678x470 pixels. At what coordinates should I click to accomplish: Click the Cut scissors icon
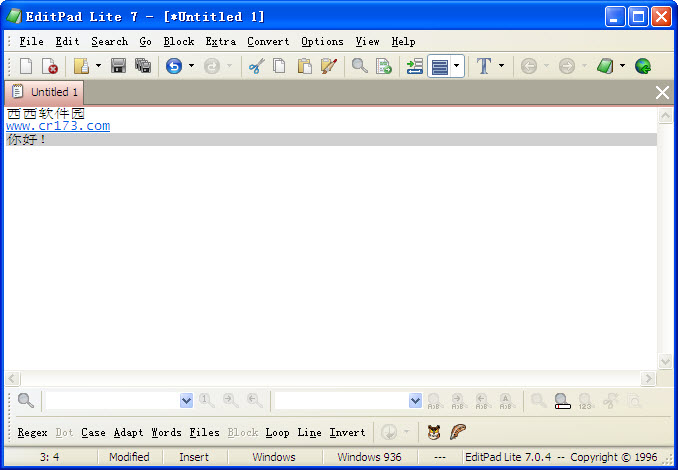click(256, 66)
